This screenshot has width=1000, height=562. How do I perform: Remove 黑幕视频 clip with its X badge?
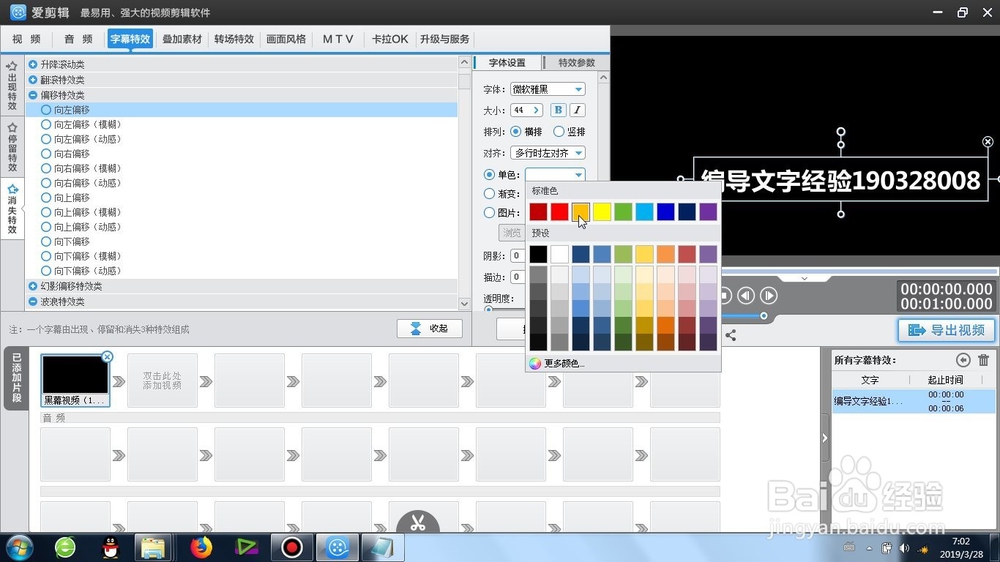(107, 357)
